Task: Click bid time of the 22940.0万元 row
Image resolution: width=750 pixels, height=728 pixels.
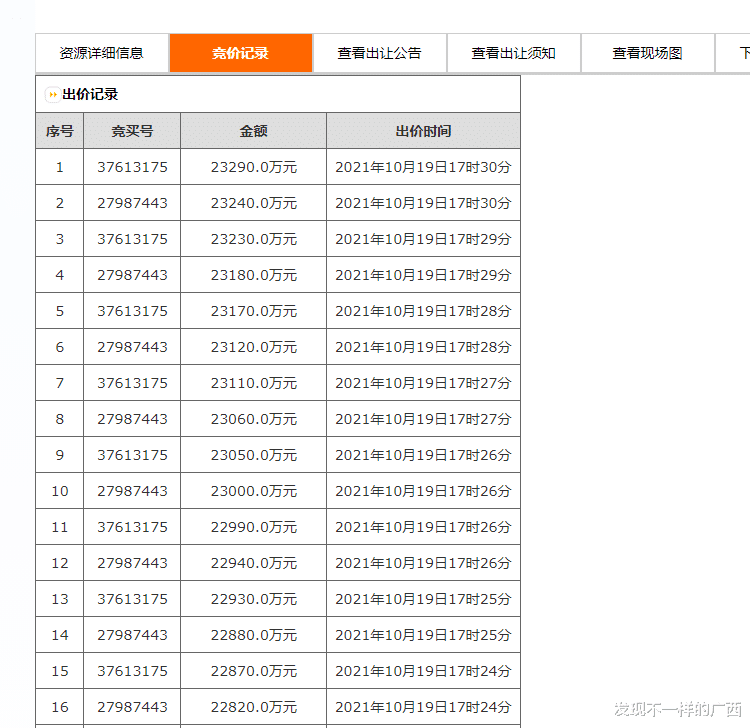Action: (423, 563)
